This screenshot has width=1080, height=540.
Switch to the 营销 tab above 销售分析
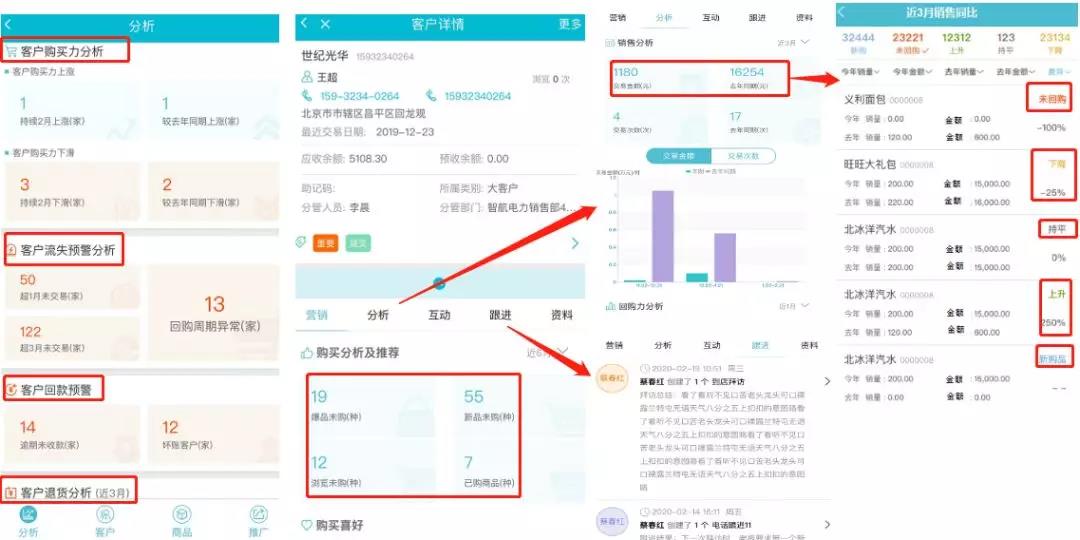click(x=617, y=18)
